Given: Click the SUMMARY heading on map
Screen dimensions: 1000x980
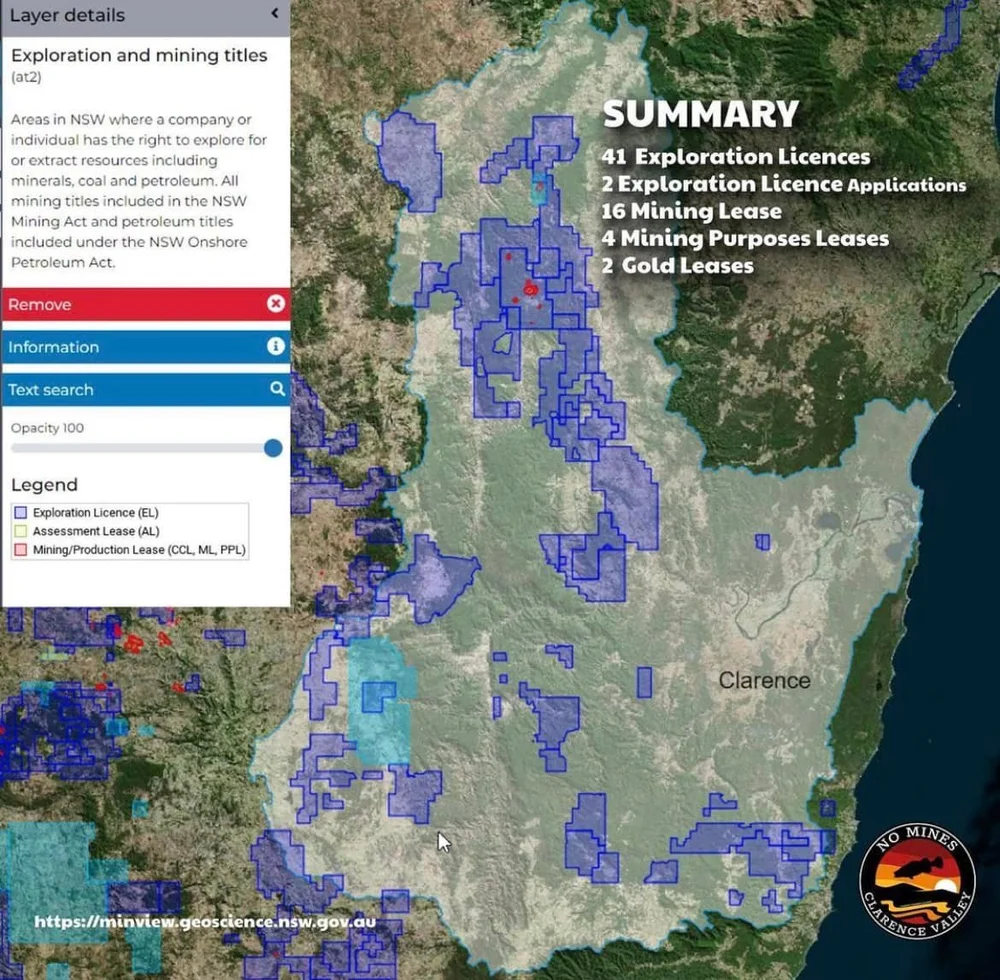Looking at the screenshot, I should coord(698,114).
